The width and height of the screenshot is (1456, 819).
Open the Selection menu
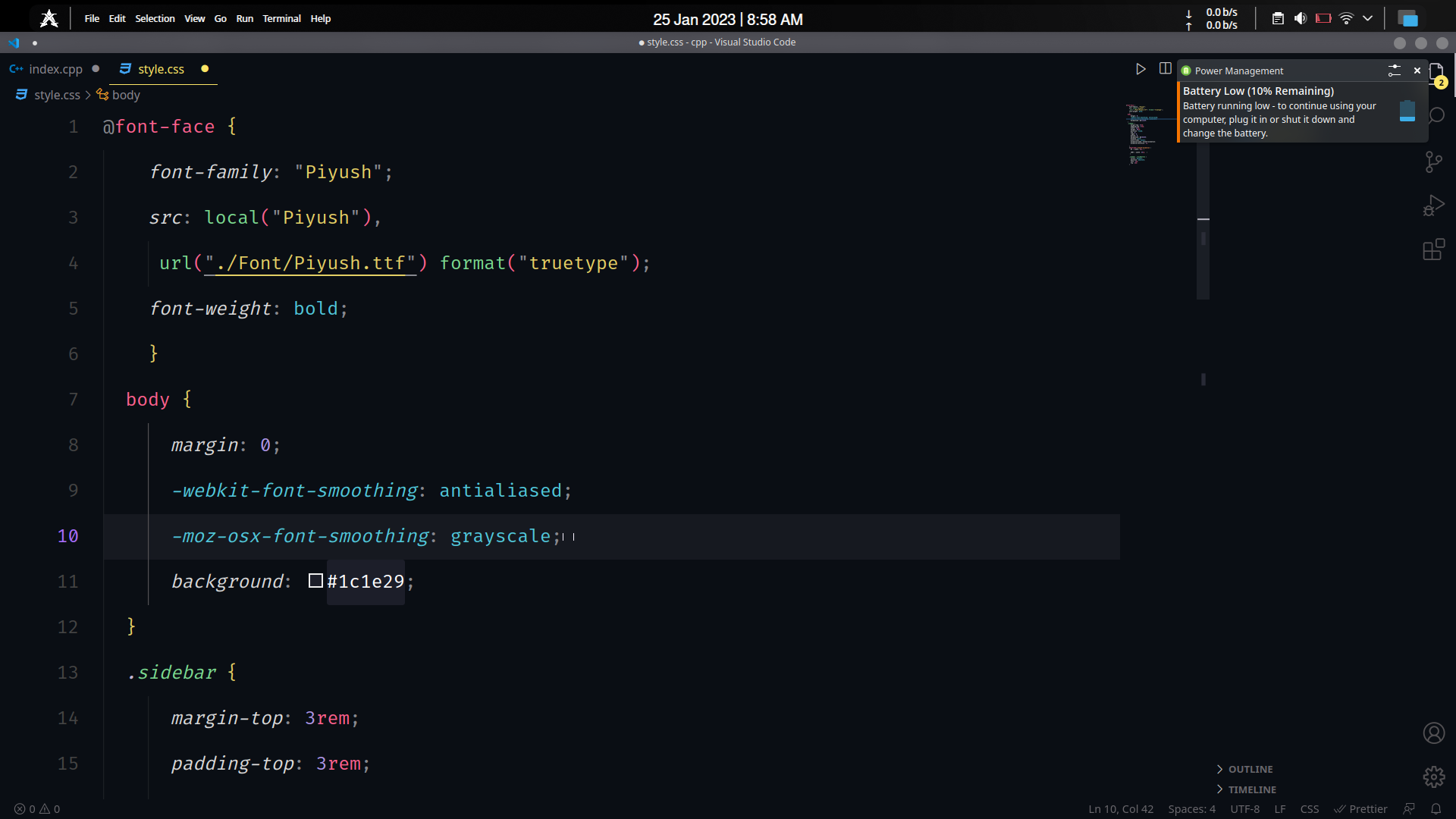pyautogui.click(x=155, y=18)
